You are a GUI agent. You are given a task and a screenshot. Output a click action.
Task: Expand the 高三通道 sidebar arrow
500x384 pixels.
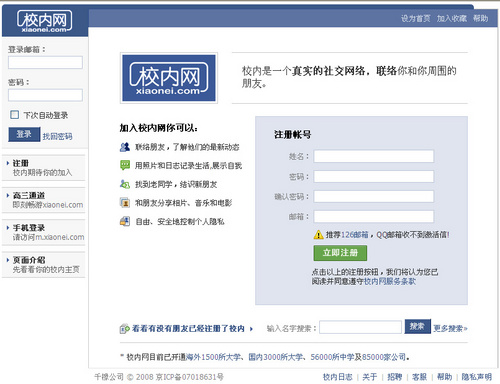tap(8, 195)
